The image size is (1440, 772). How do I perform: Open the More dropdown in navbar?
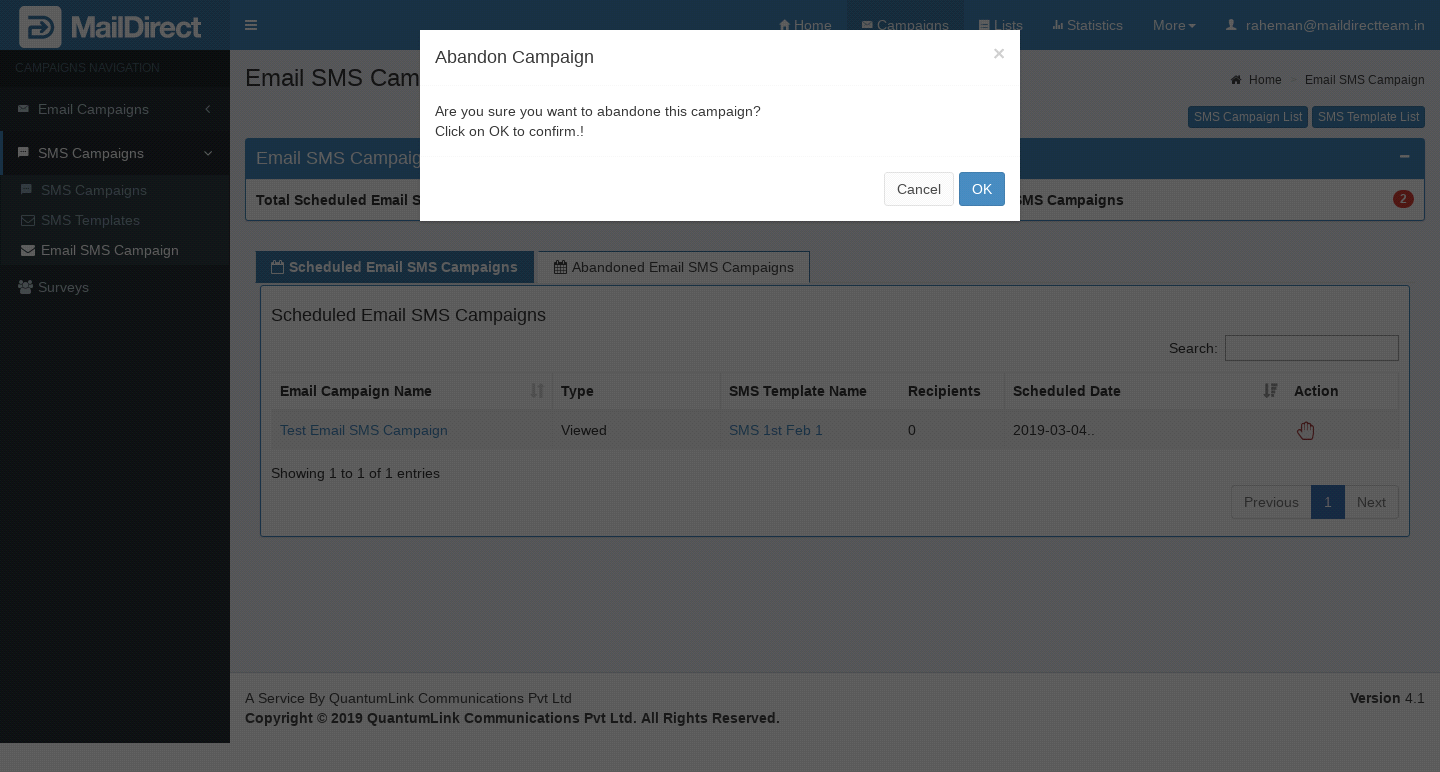pos(1173,25)
